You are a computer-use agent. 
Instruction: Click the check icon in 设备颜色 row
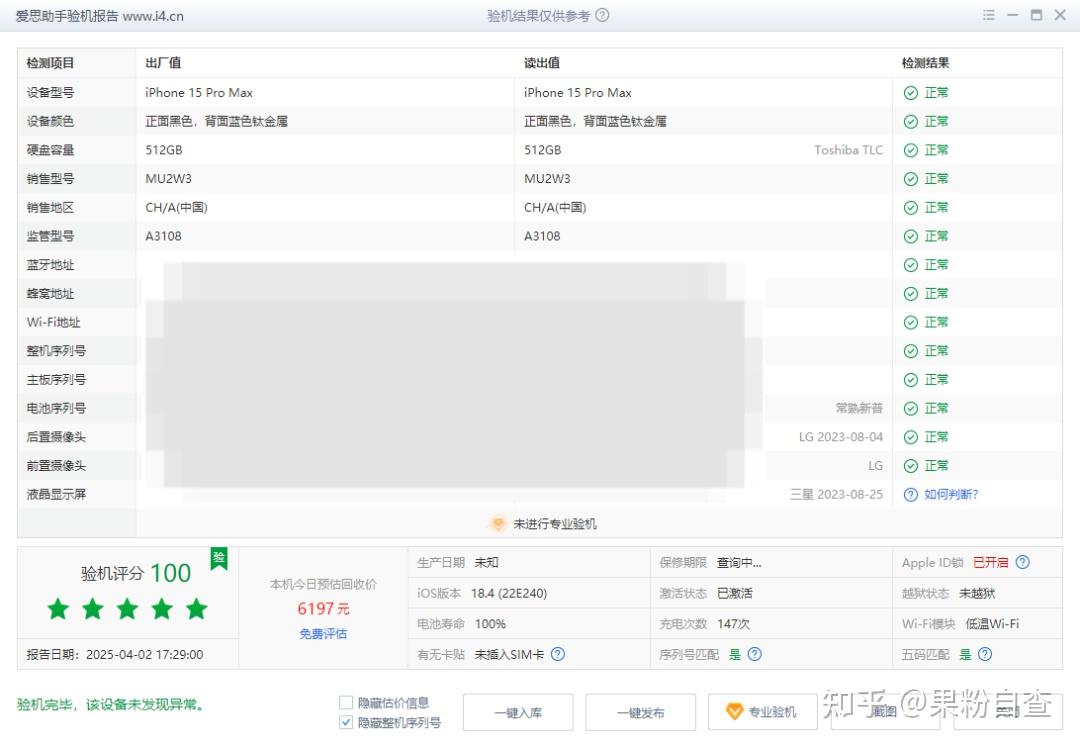point(911,122)
